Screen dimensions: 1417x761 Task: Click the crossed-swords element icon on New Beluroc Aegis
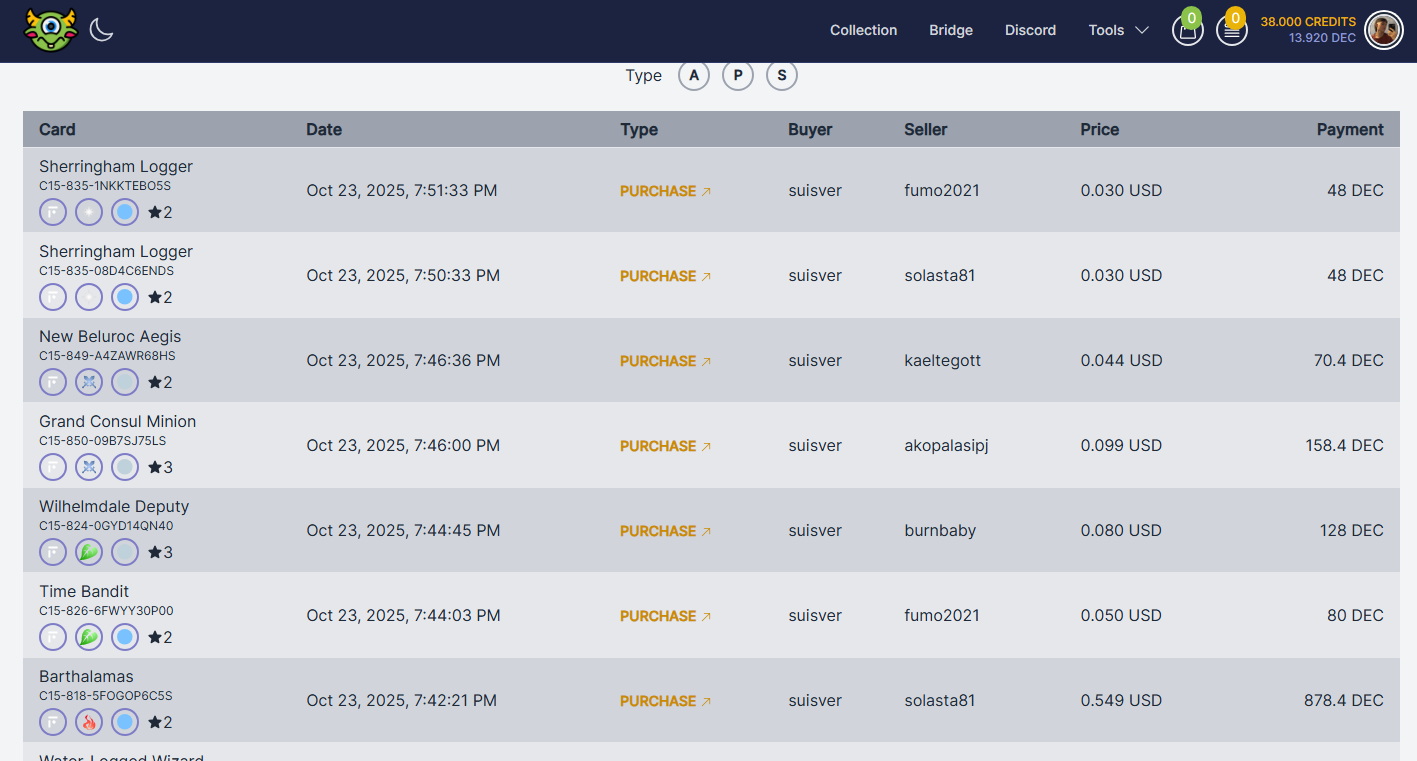tap(89, 382)
